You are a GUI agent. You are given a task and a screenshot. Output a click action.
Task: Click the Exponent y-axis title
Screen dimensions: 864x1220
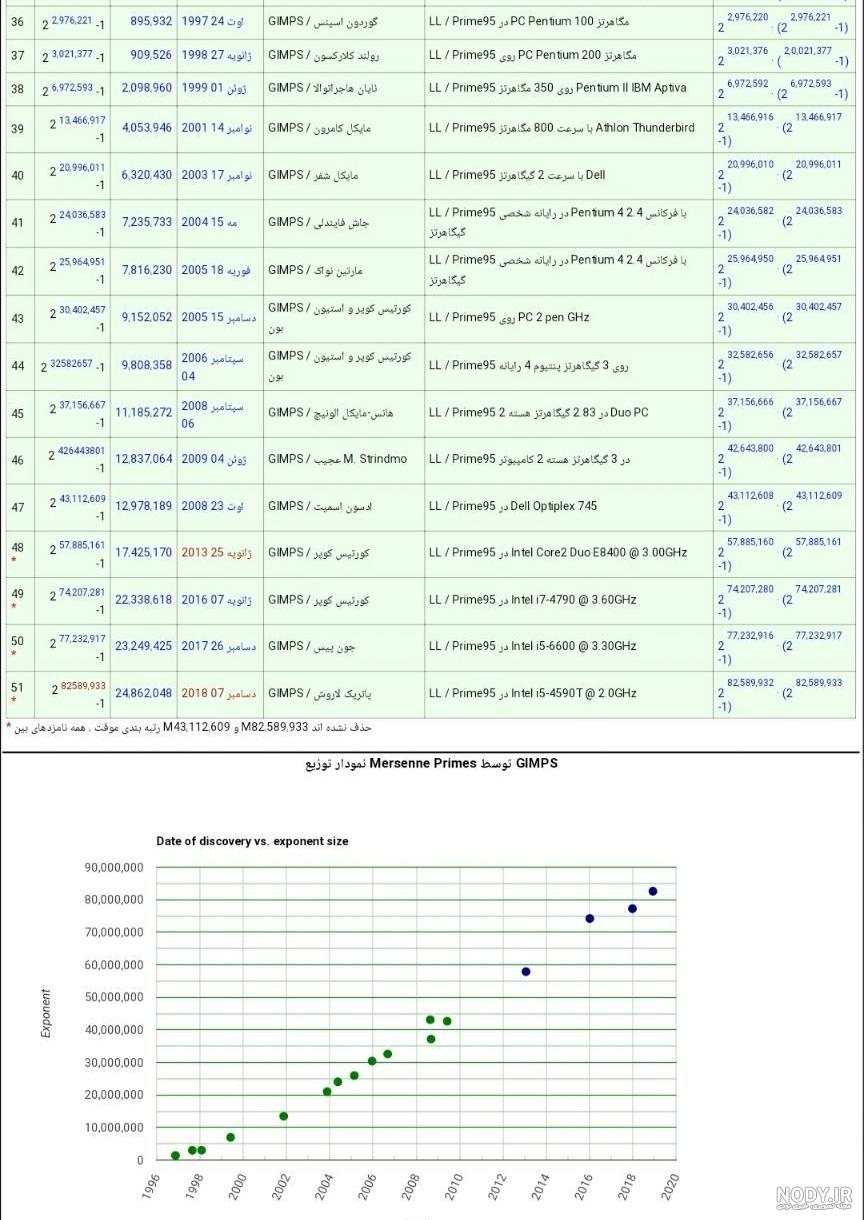45,1013
